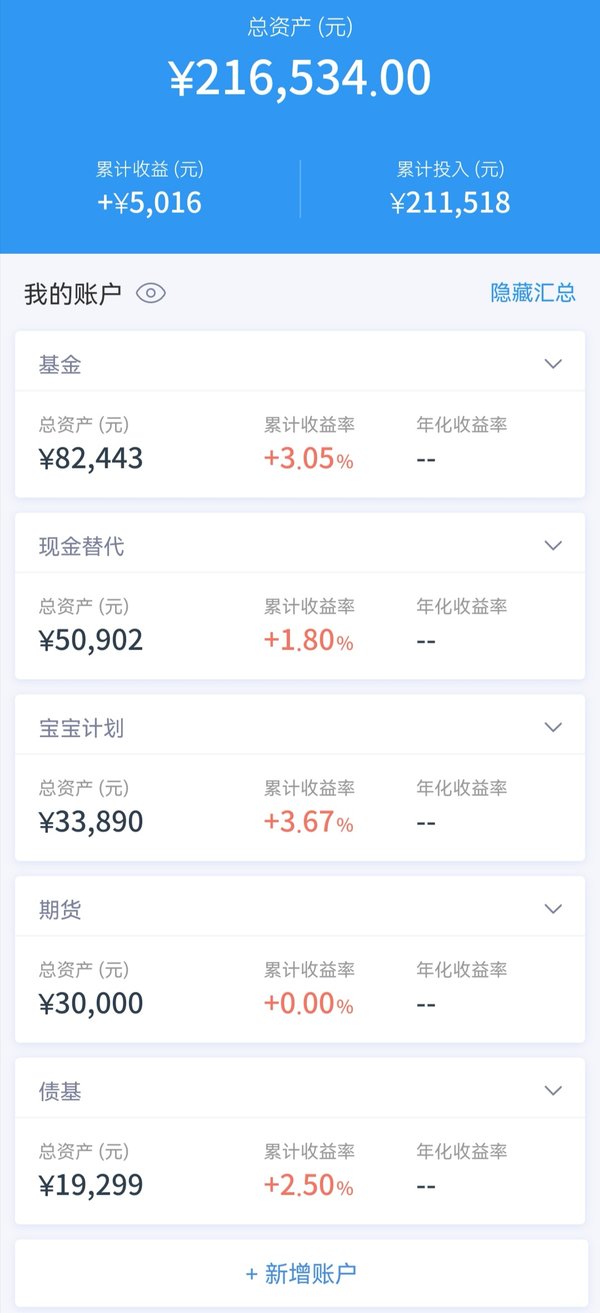Image resolution: width=600 pixels, height=1313 pixels.
Task: Tap the total assets ¥216,534.00 figure
Action: tap(300, 78)
